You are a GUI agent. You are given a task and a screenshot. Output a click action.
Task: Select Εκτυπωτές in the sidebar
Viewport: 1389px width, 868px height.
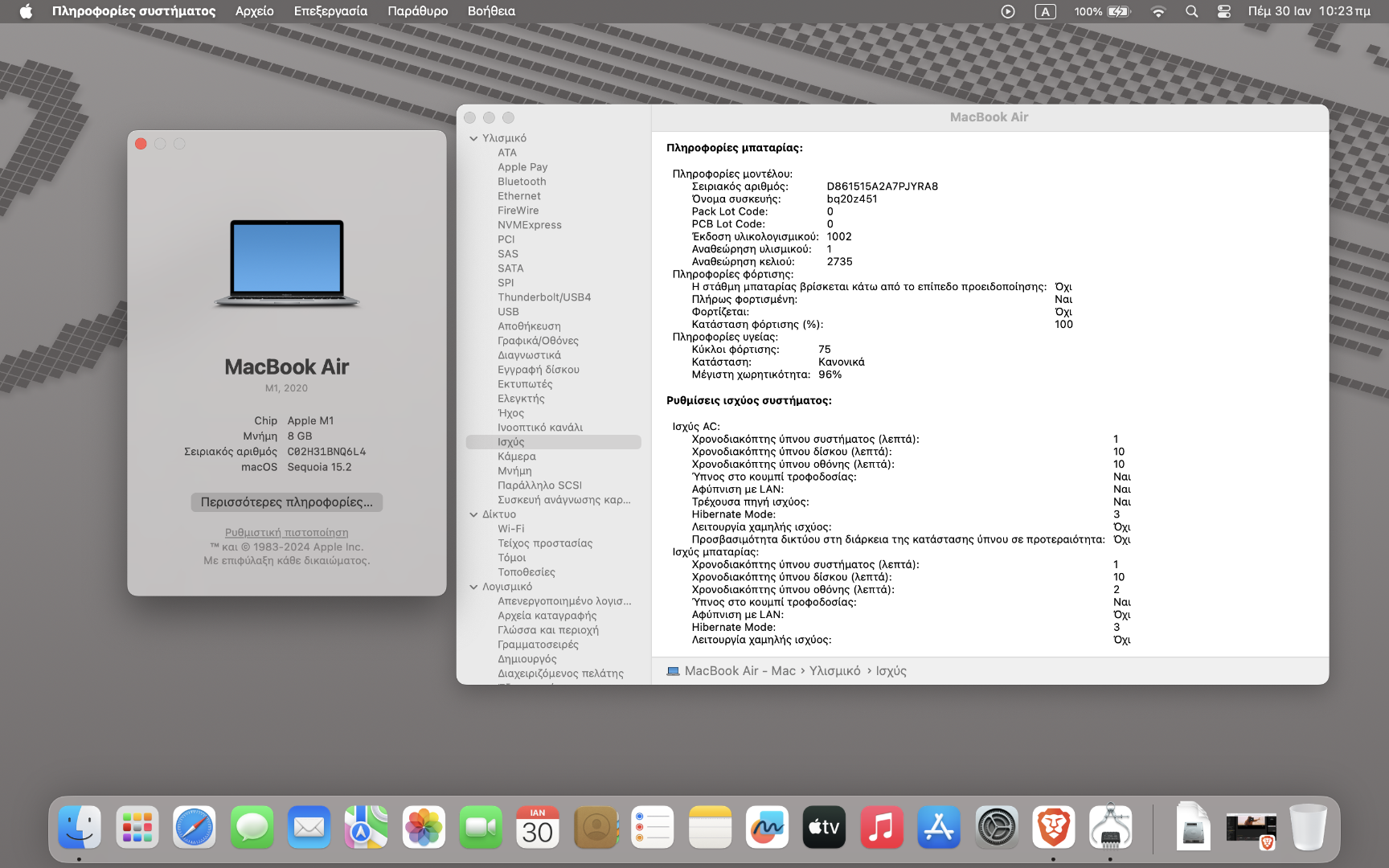525,384
